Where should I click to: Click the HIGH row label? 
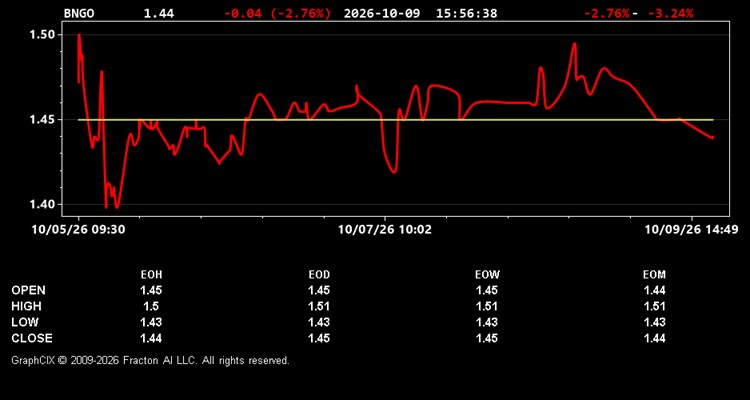pos(26,306)
